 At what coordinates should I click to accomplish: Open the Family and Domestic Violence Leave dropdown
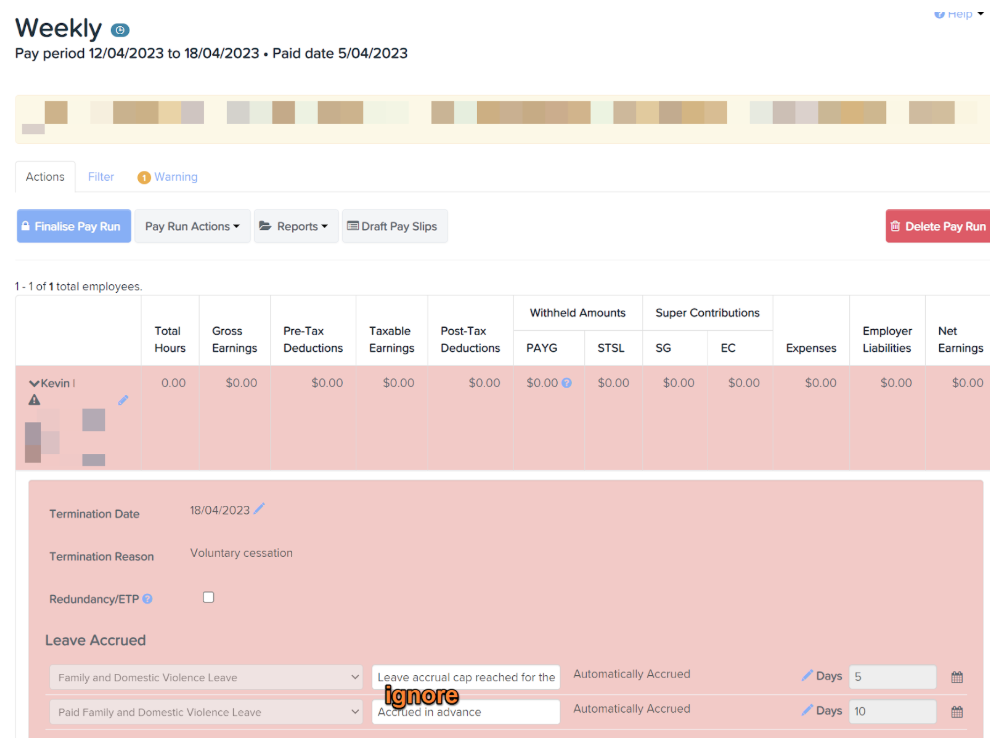[x=205, y=678]
